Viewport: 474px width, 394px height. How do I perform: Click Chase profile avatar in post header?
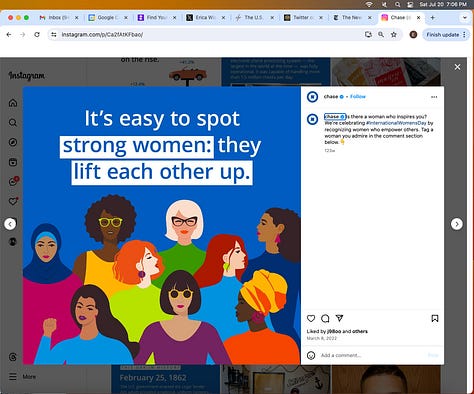coord(312,97)
